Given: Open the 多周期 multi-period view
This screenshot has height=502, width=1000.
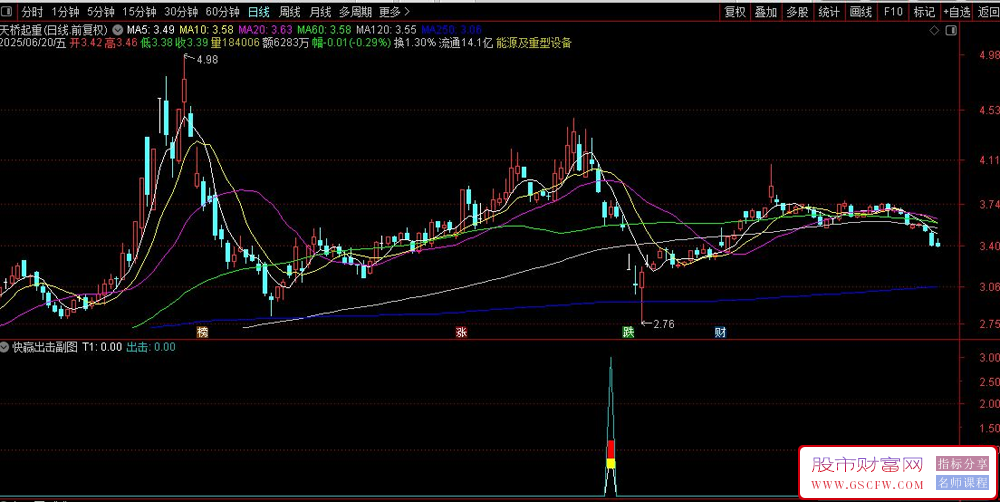Looking at the screenshot, I should 355,11.
